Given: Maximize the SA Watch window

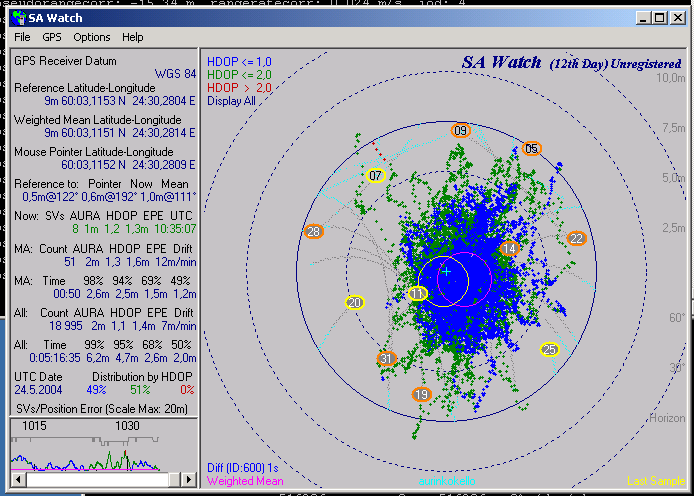Looking at the screenshot, I should [659, 18].
